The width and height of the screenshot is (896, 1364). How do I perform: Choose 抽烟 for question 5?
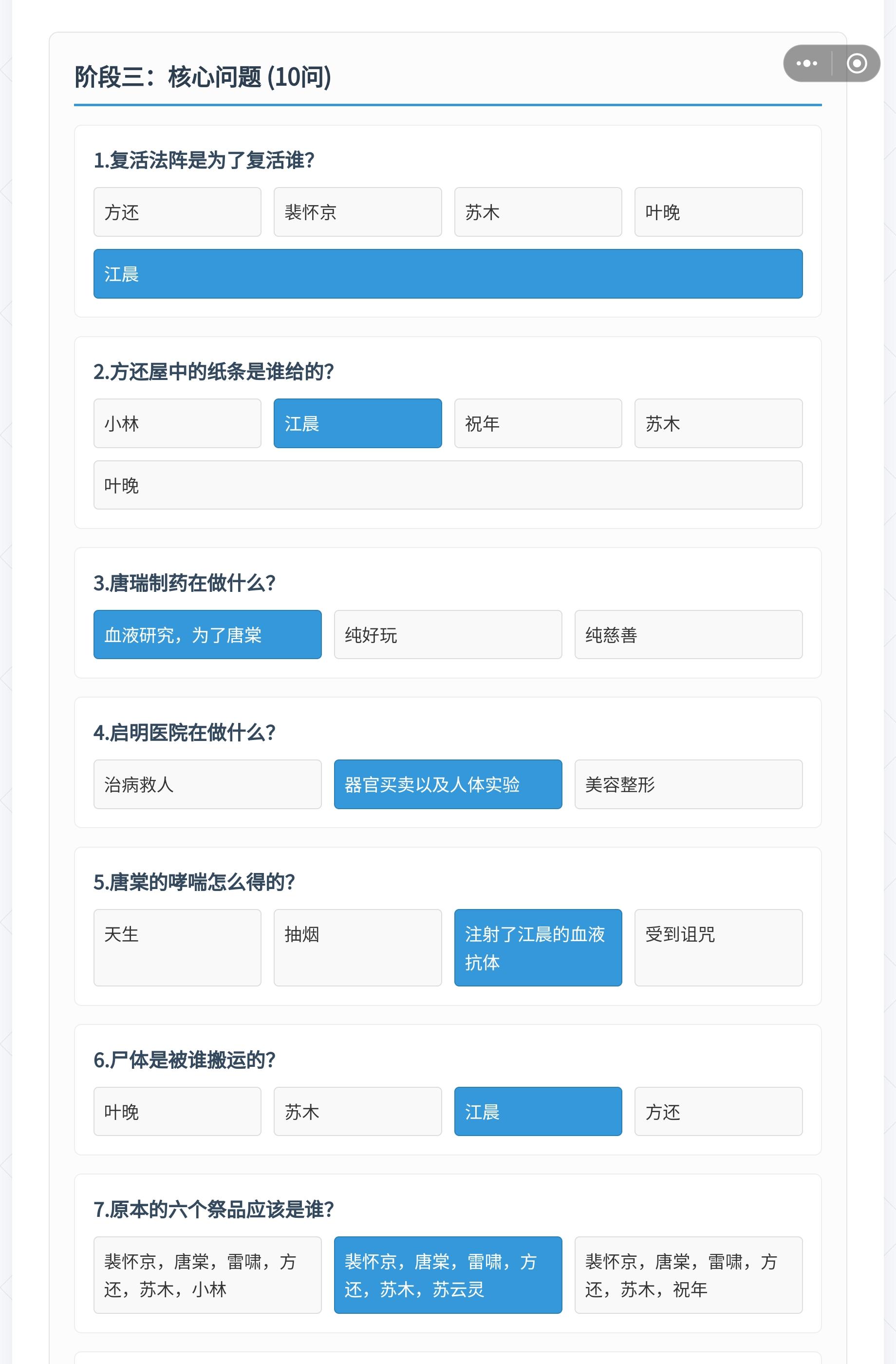coord(357,948)
